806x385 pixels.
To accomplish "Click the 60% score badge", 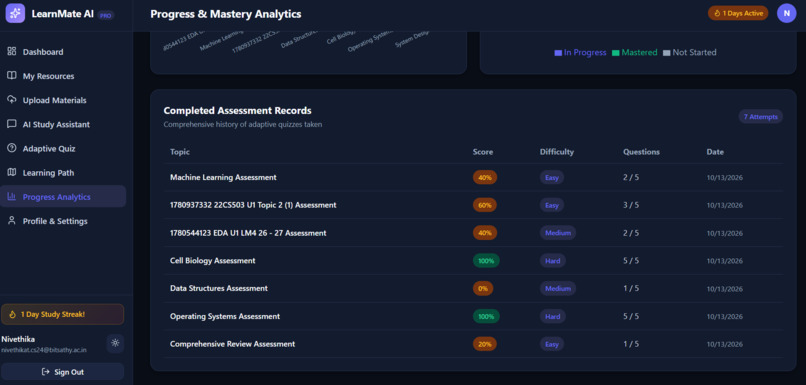I will point(485,205).
